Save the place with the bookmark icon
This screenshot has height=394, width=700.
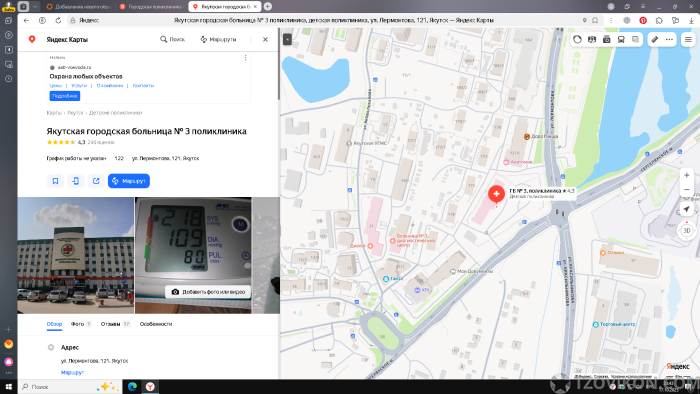(x=55, y=181)
